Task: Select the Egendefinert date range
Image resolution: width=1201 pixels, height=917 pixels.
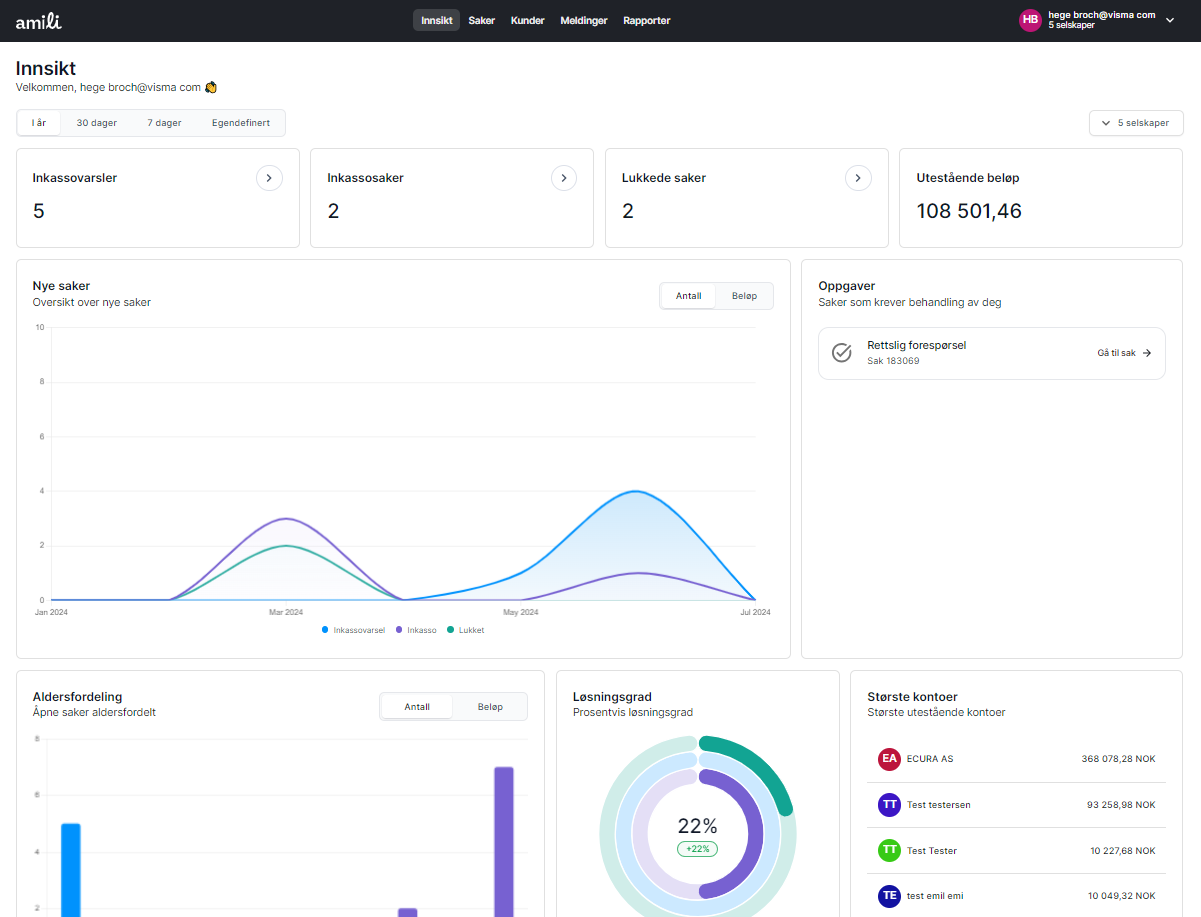Action: tap(240, 123)
